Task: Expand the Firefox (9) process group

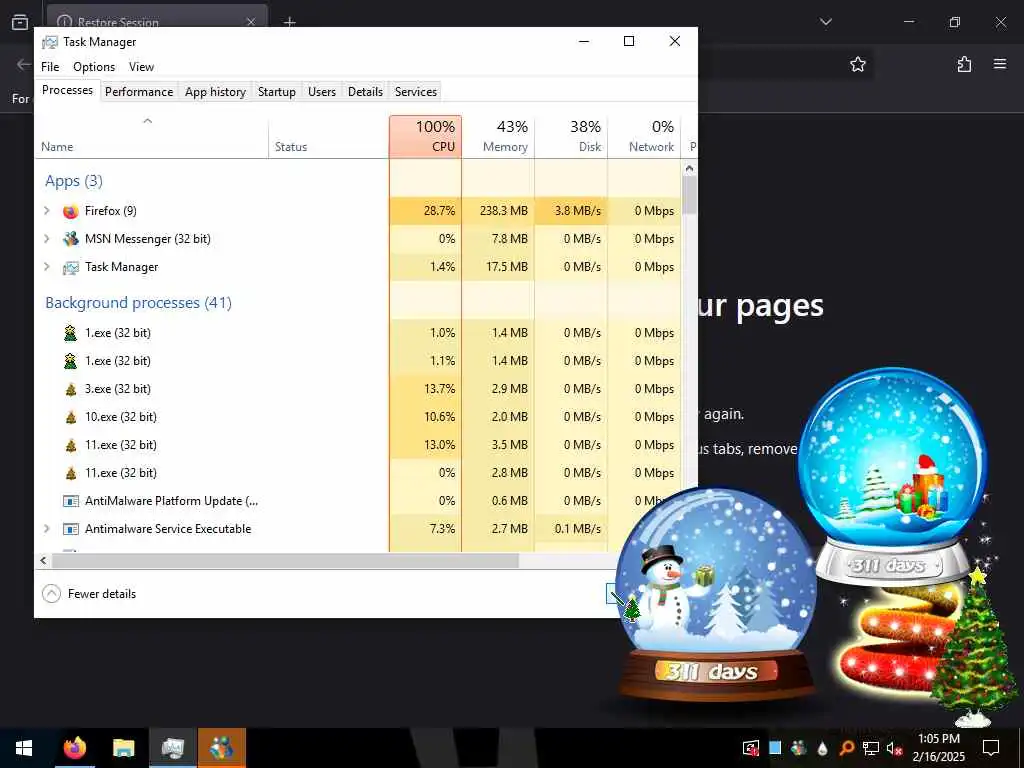Action: click(x=46, y=211)
